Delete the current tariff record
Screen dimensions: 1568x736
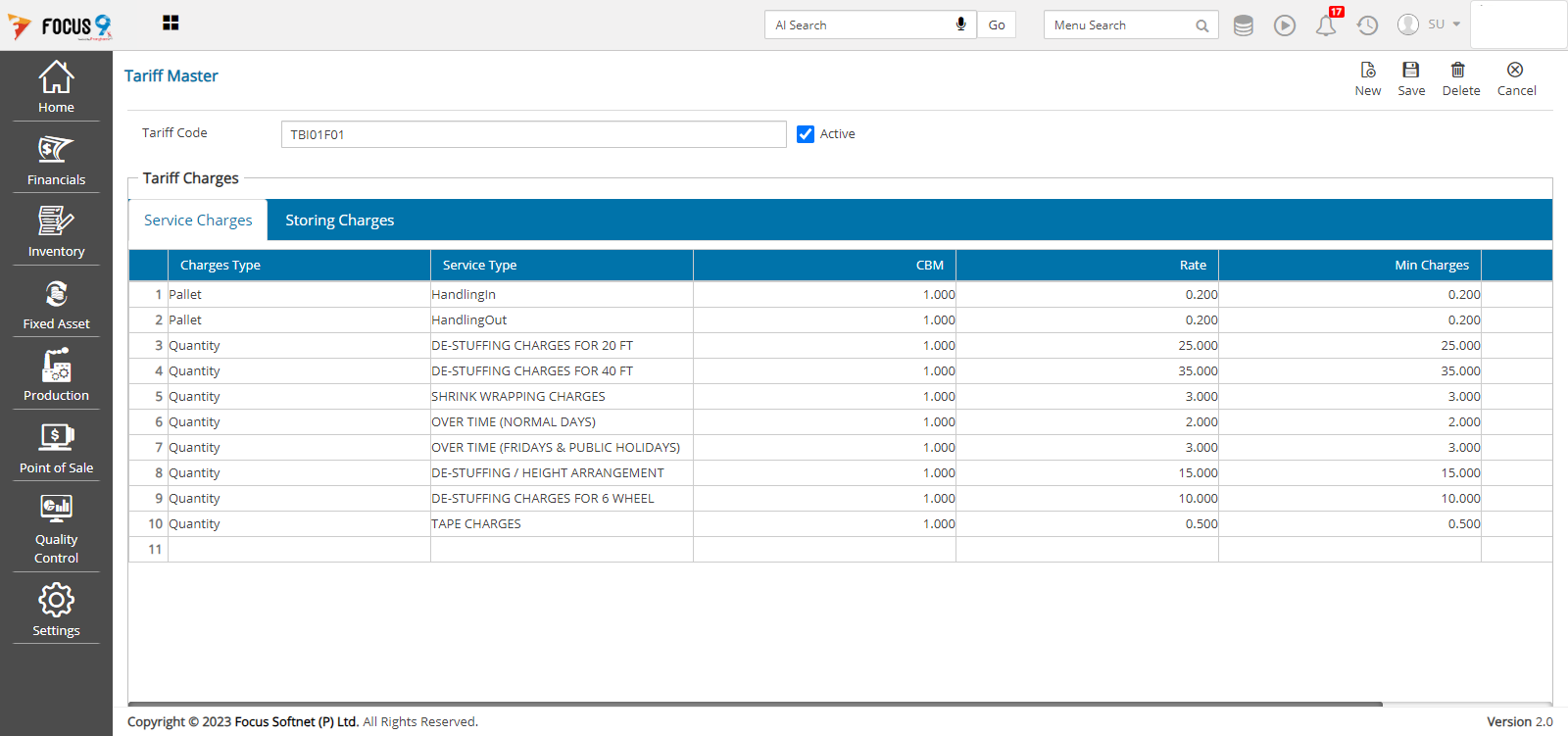[1460, 78]
